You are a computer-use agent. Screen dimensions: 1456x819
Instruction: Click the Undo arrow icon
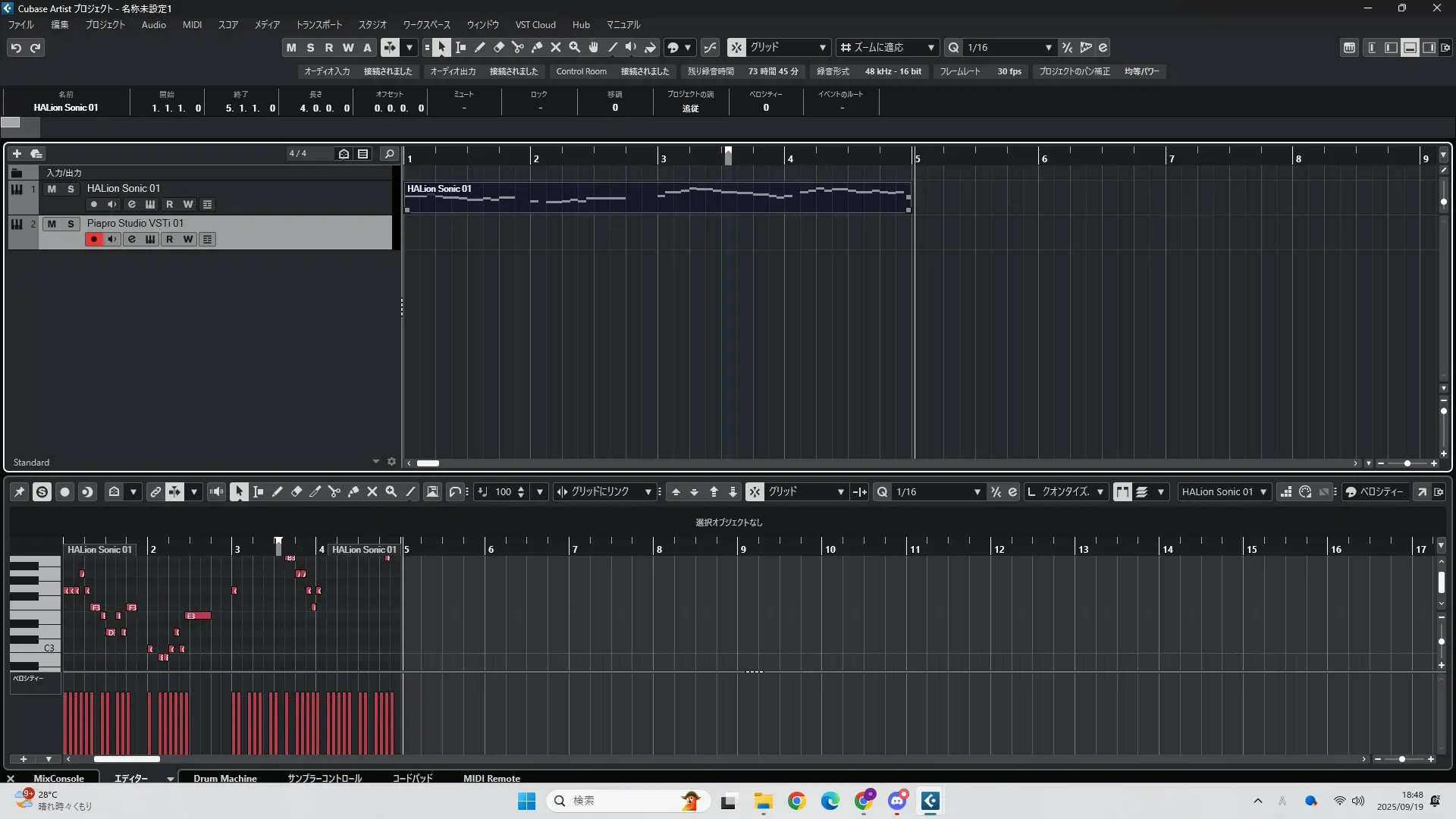click(x=16, y=47)
